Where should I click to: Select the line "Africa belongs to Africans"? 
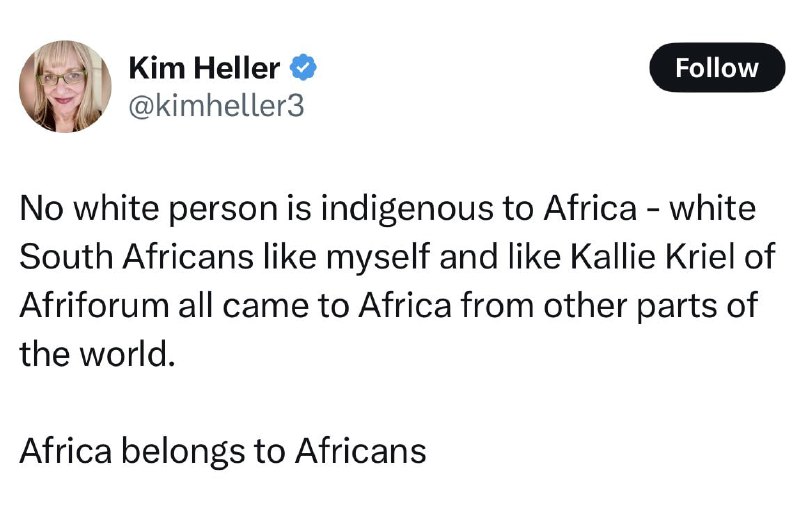pyautogui.click(x=222, y=451)
